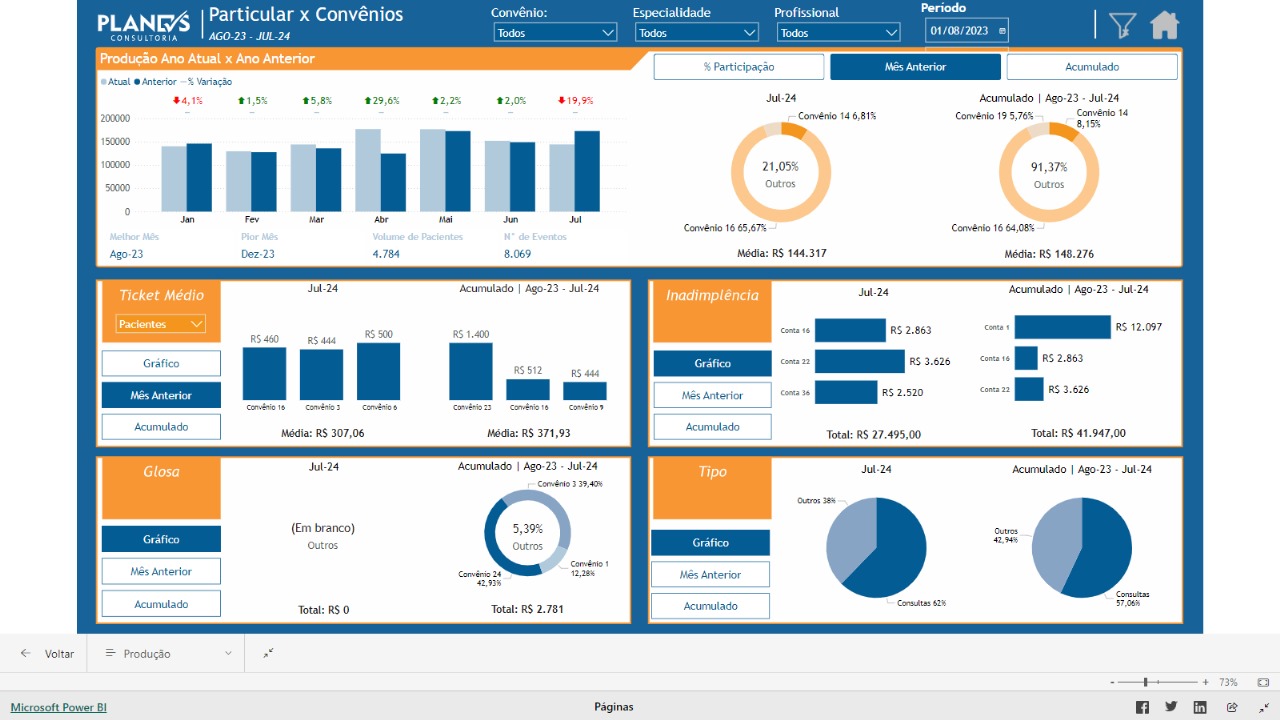Open the Microsoft Power BI link
The width and height of the screenshot is (1280, 720).
click(59, 707)
